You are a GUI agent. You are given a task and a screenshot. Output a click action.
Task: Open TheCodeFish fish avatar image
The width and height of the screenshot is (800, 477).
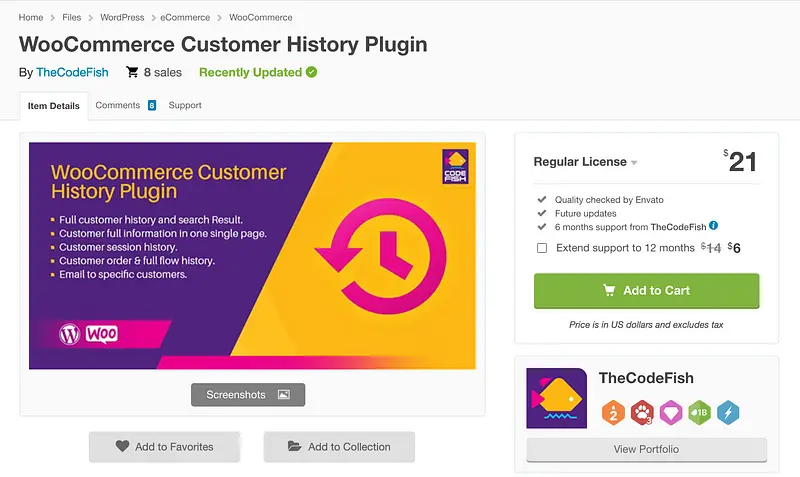[556, 399]
